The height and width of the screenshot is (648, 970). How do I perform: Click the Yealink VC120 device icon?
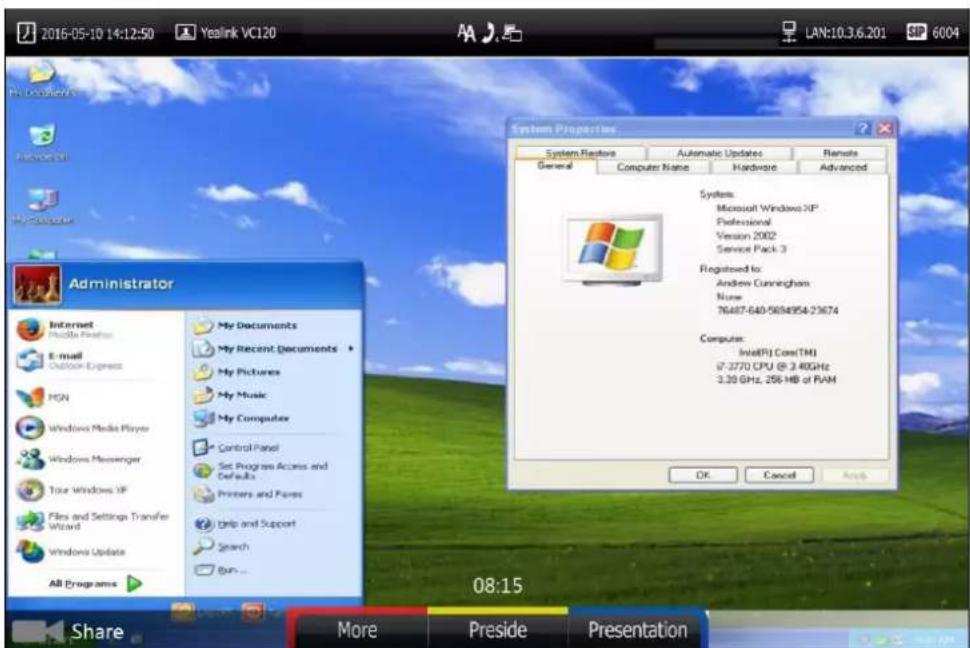pos(186,32)
